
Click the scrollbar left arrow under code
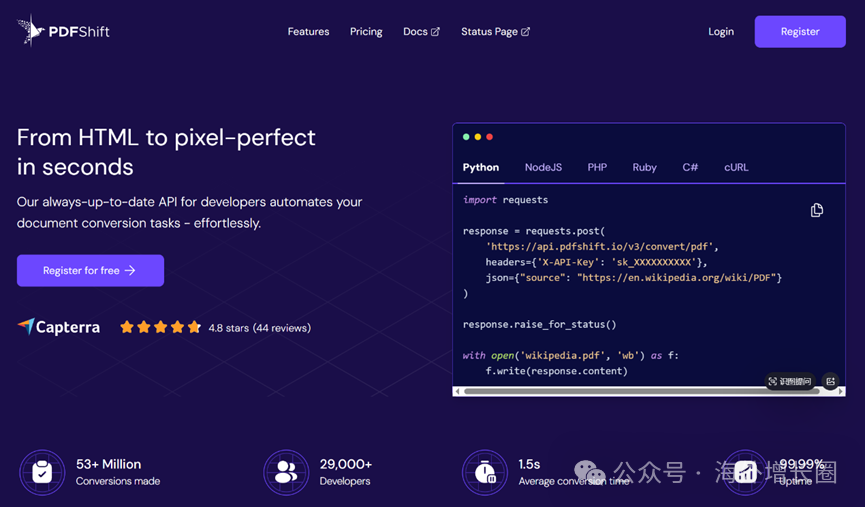457,391
